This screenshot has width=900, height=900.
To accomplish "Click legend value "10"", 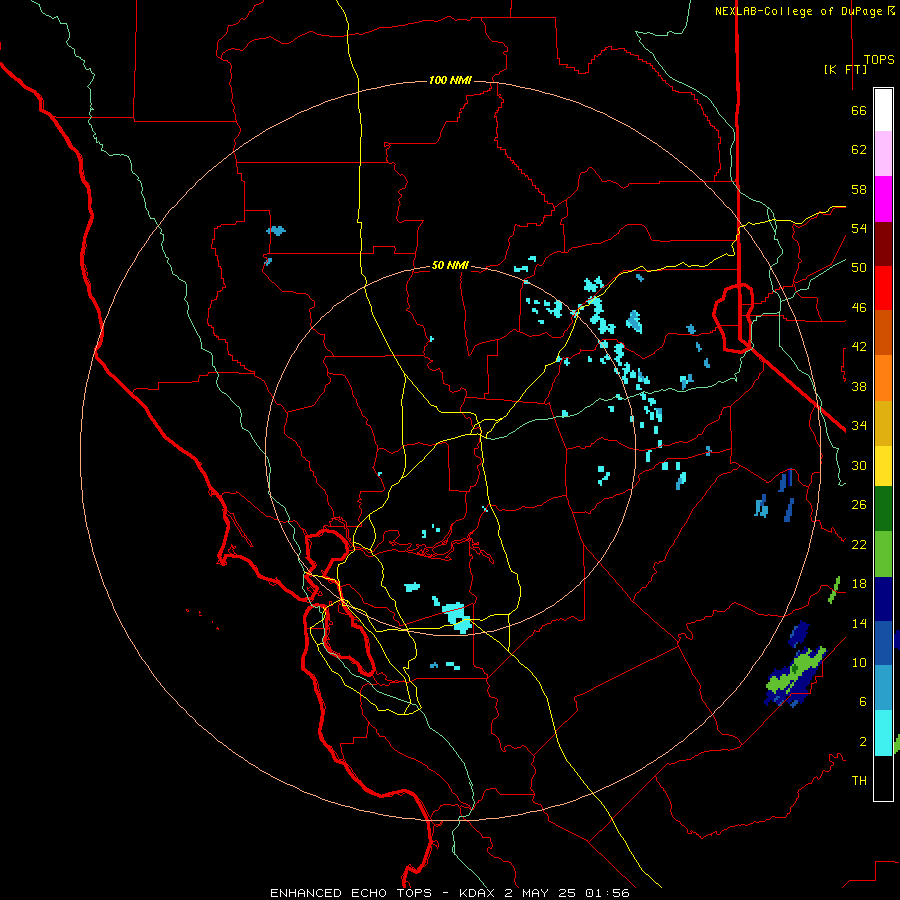I will (859, 662).
